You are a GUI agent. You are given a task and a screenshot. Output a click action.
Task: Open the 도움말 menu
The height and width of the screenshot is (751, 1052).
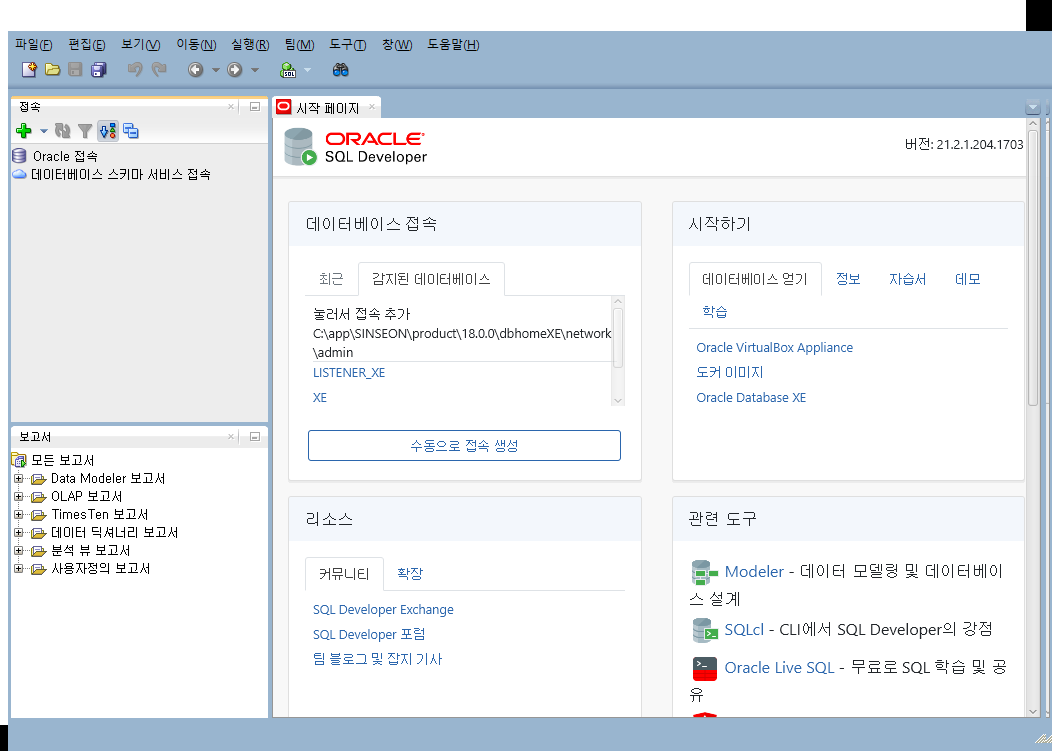pos(454,45)
